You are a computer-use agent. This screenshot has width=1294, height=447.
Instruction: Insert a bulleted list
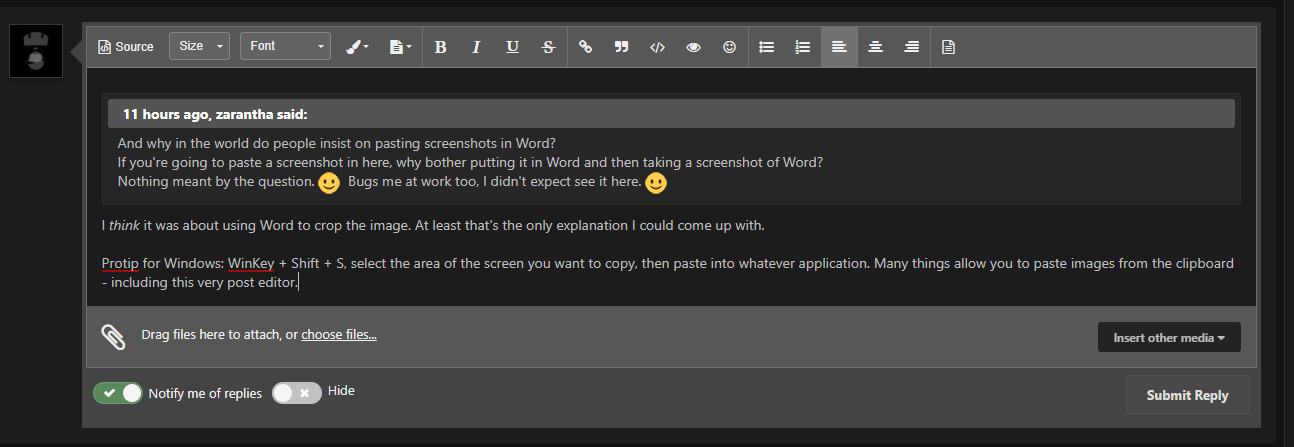tap(767, 47)
